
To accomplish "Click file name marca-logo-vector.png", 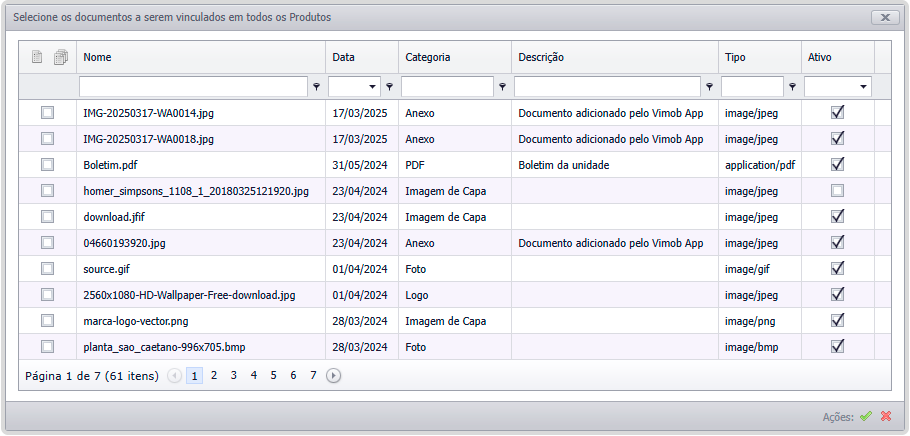I will pyautogui.click(x=136, y=321).
